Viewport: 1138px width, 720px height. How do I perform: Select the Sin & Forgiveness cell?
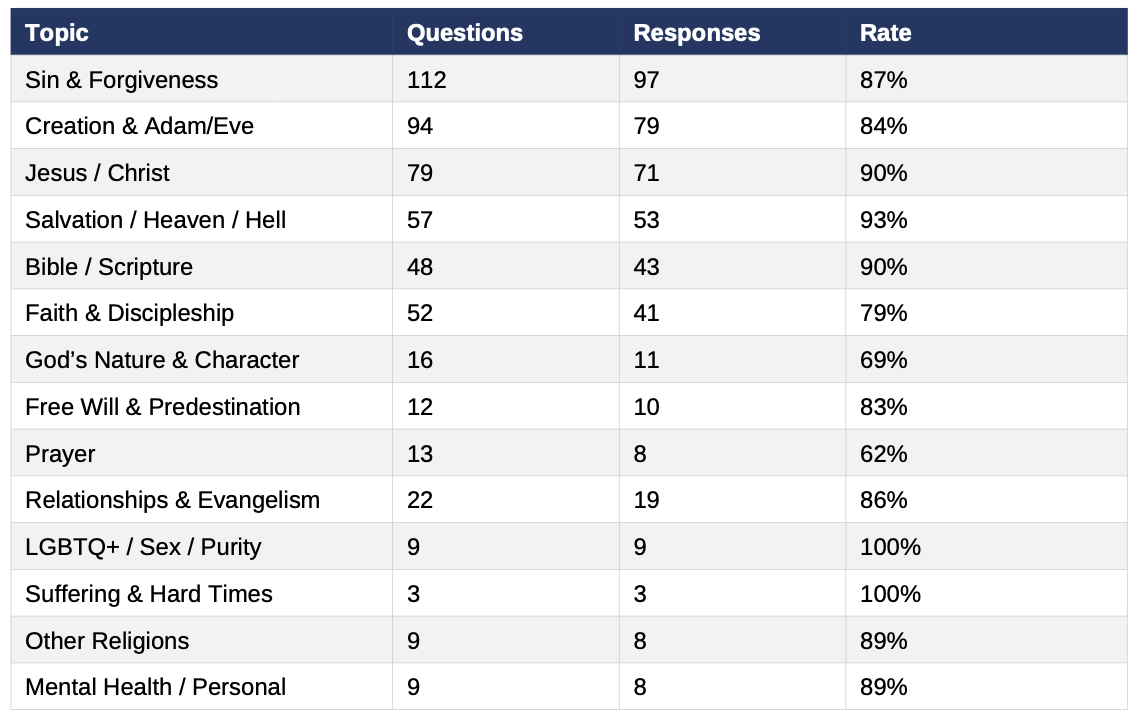(202, 79)
